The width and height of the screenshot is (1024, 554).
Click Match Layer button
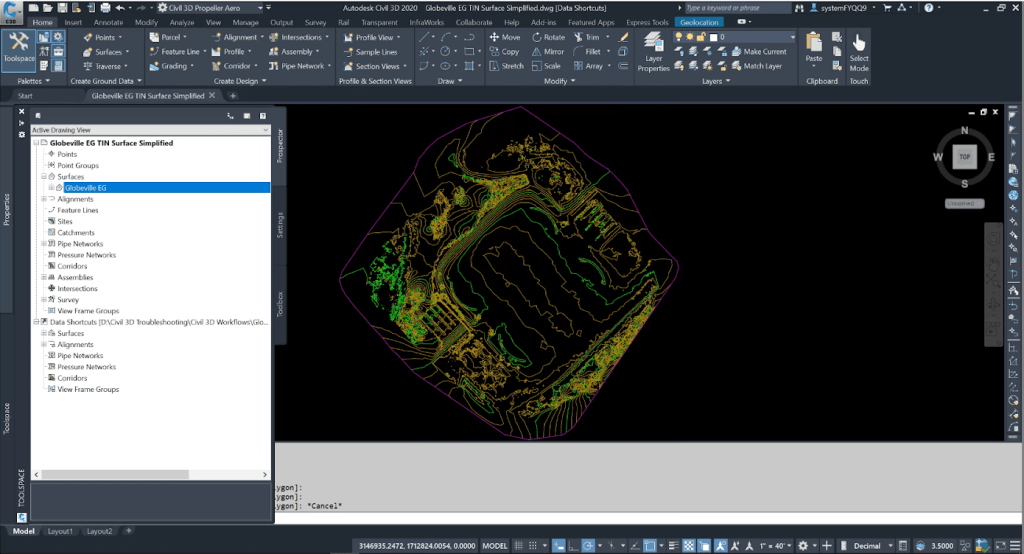click(757, 66)
